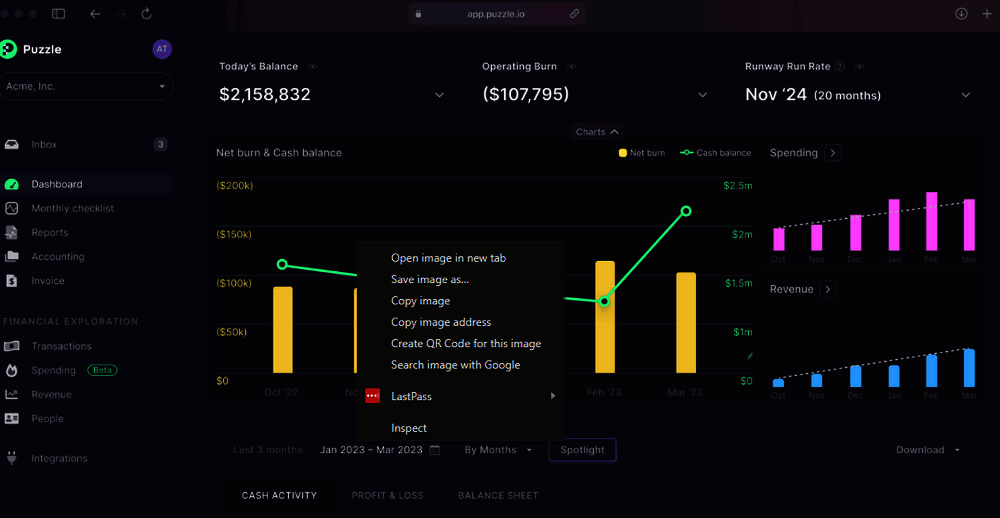The height and width of the screenshot is (518, 1000).
Task: Open the Acme, Inc. company dropdown
Action: tap(86, 87)
